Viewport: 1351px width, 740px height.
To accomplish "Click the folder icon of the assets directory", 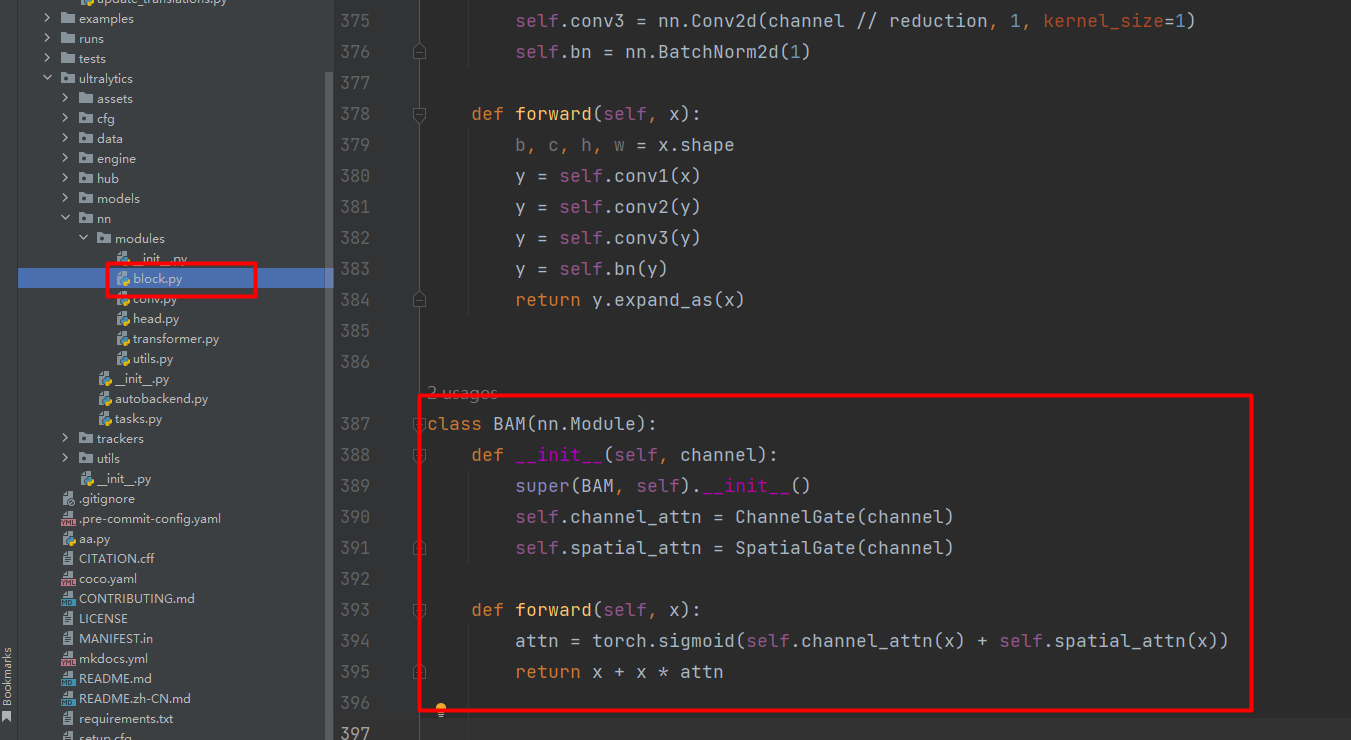I will (86, 99).
